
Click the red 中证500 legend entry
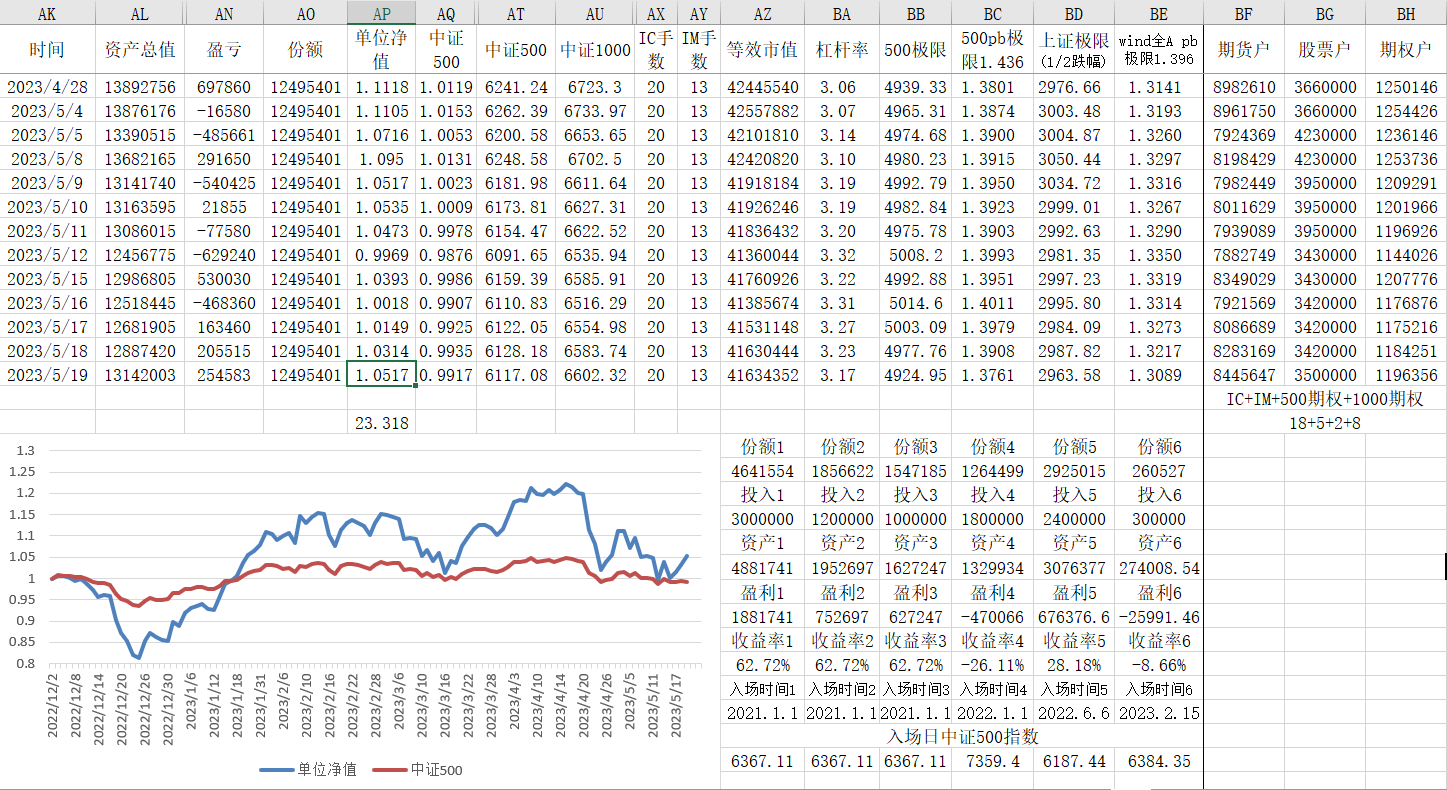[418, 770]
